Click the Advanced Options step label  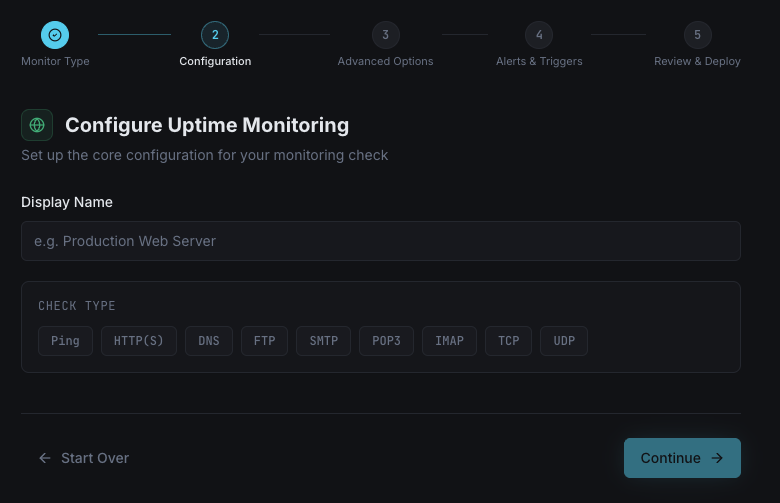385,61
